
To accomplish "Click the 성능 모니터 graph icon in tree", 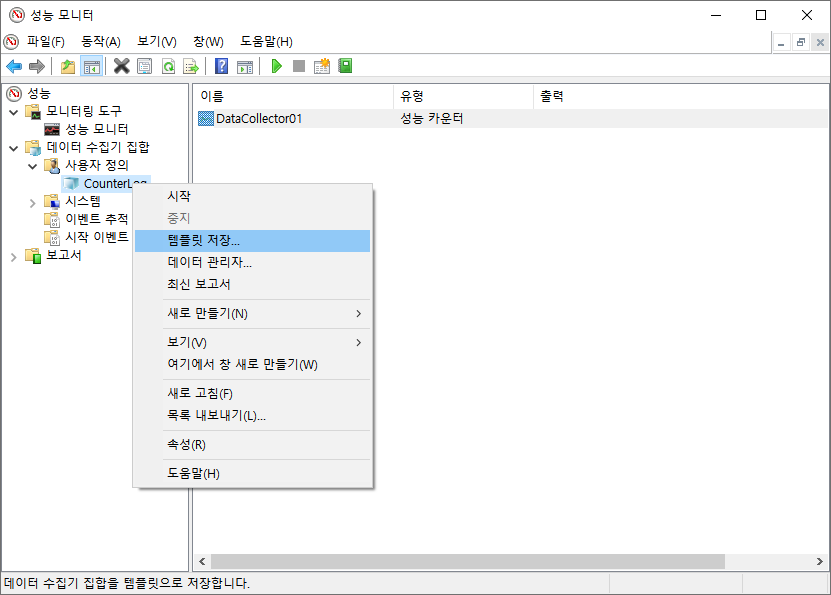I will pos(52,129).
